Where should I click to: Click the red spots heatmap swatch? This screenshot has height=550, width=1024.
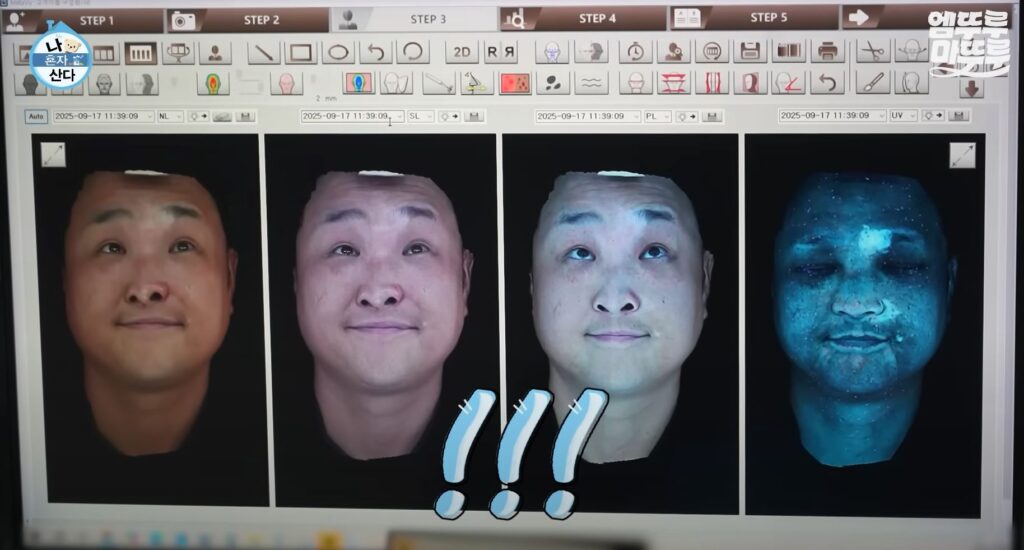[515, 83]
